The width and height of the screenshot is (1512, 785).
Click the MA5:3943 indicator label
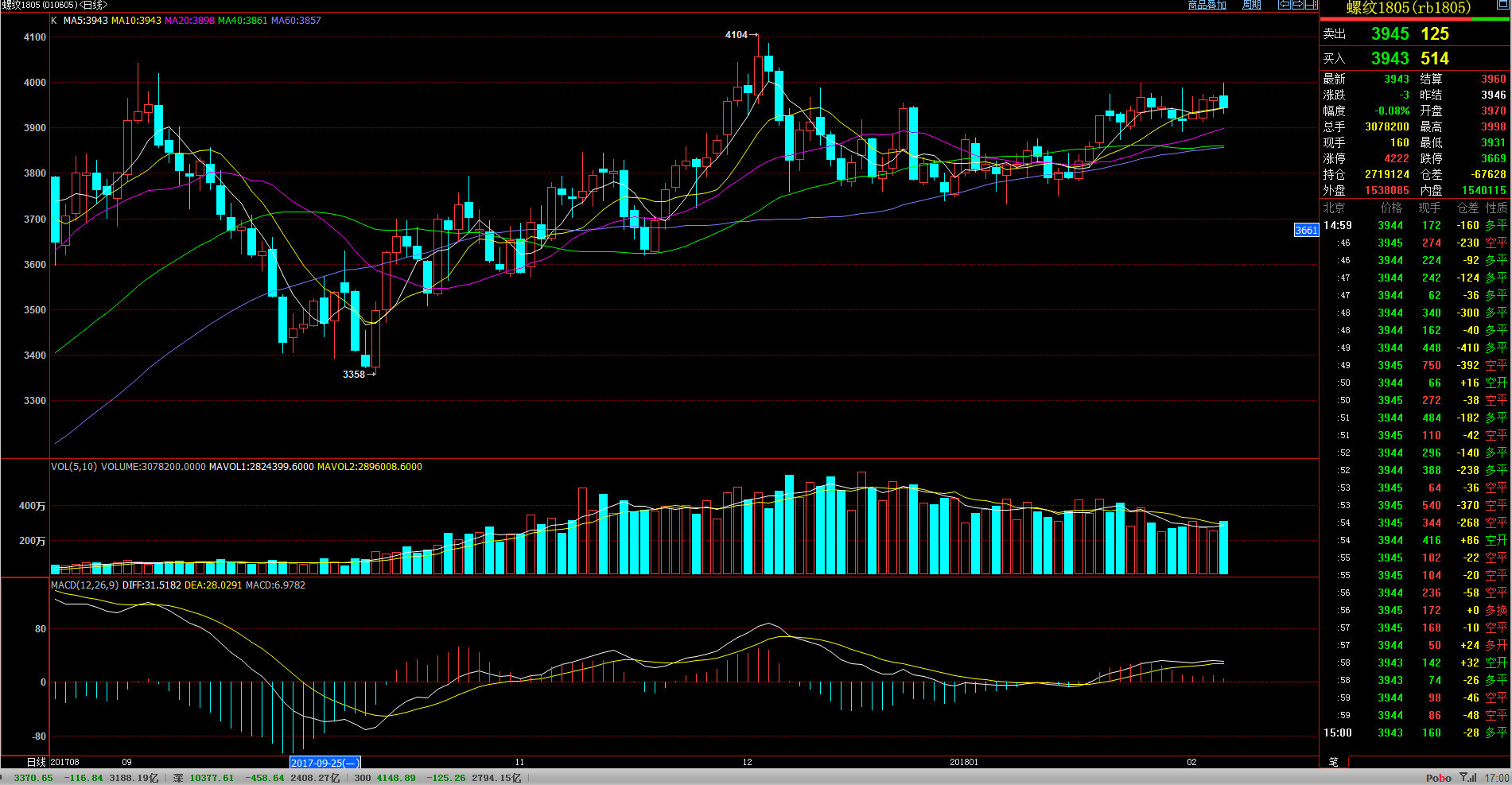pos(85,21)
